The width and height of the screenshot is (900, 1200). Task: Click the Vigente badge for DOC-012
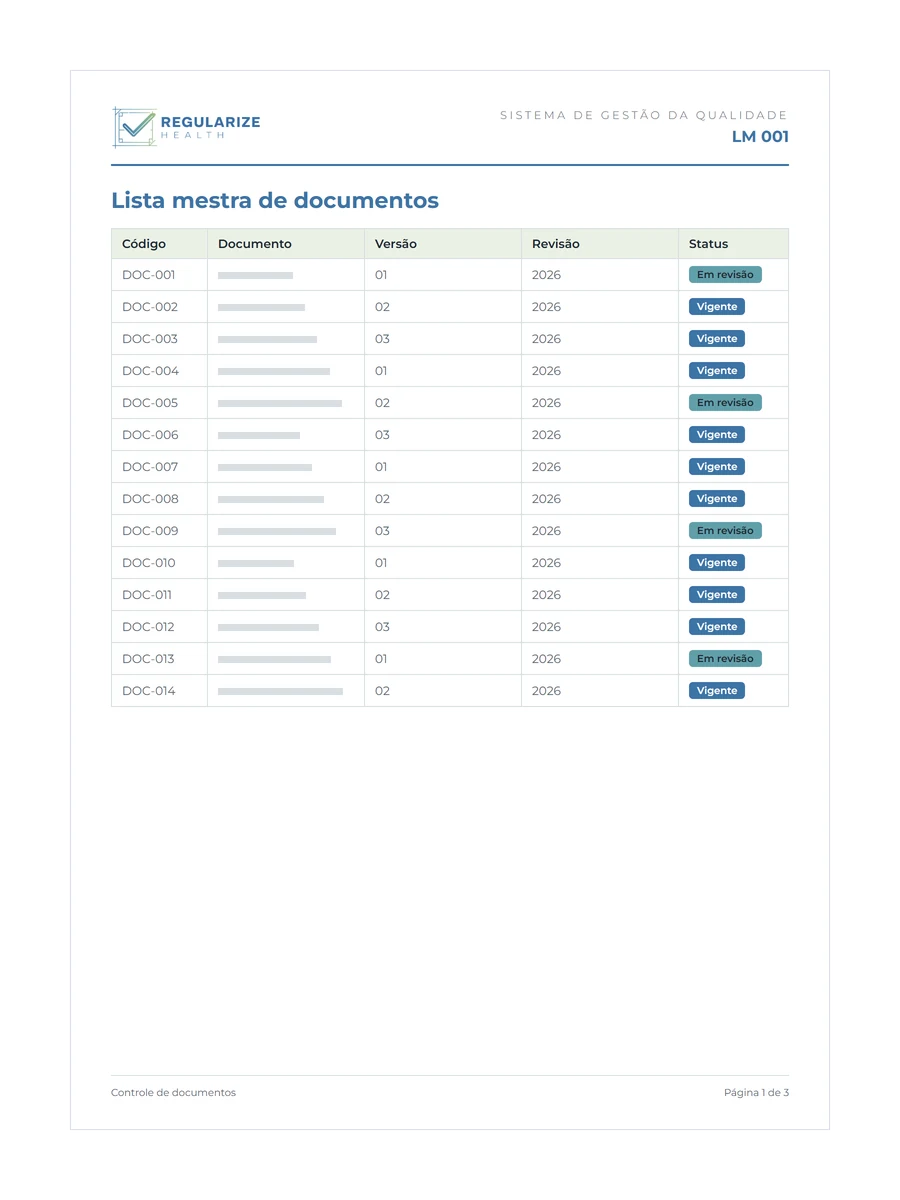coord(717,627)
